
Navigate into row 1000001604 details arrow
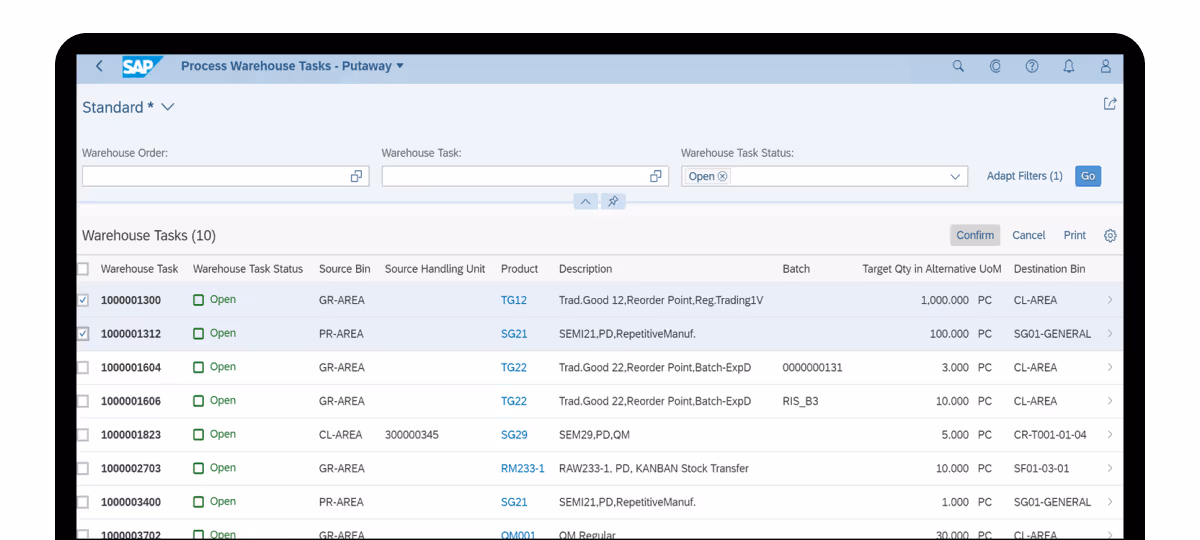click(1110, 367)
